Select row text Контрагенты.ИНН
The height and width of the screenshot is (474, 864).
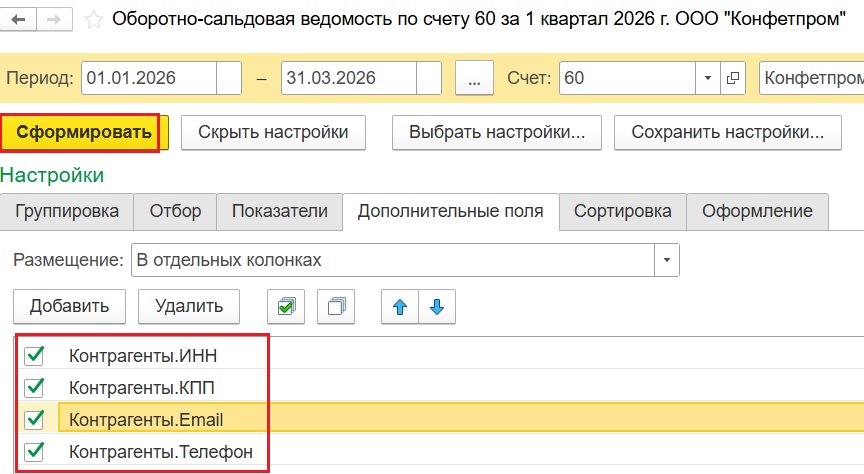(x=143, y=356)
